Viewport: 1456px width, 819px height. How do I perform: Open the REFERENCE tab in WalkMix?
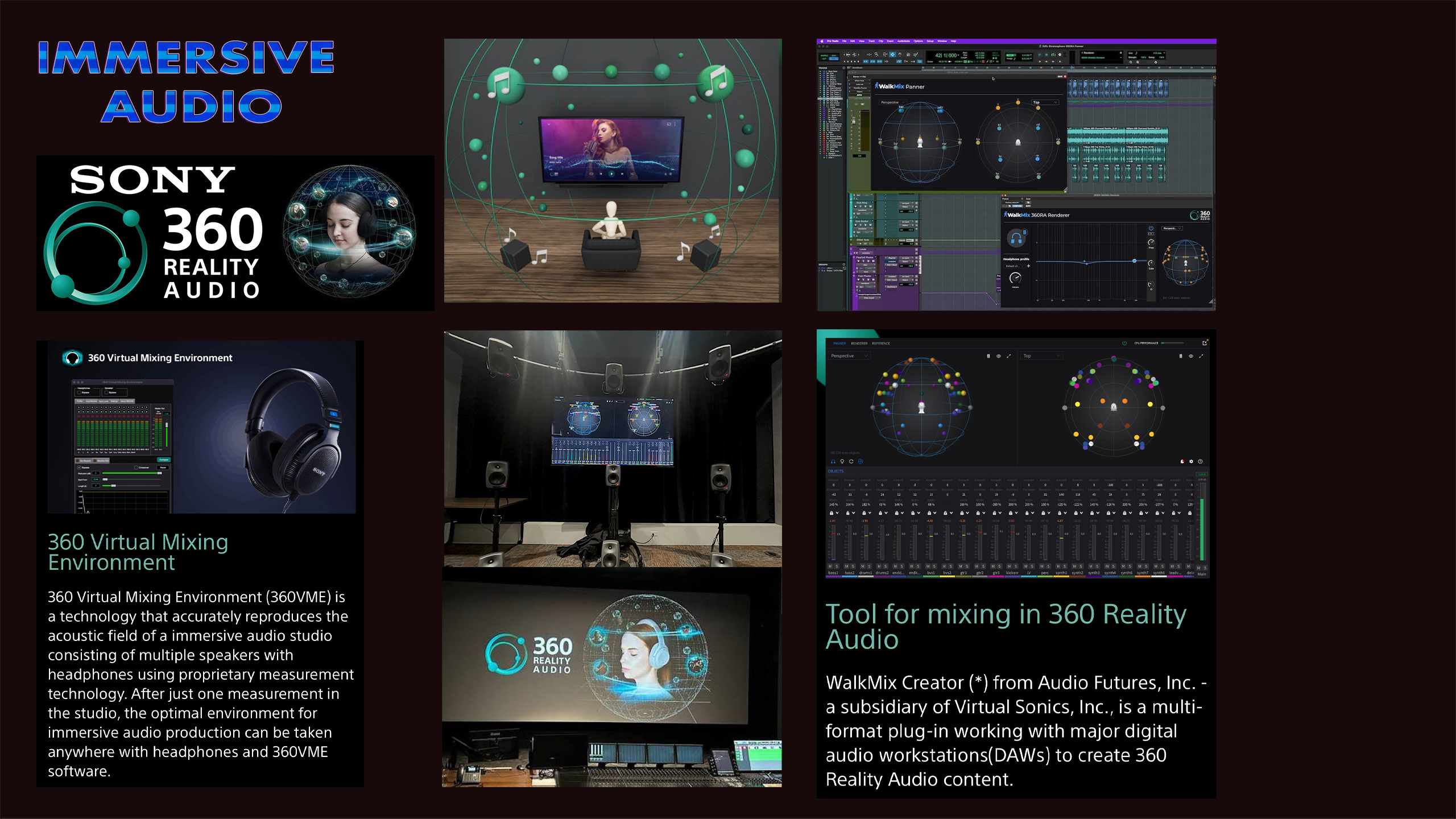[881, 344]
